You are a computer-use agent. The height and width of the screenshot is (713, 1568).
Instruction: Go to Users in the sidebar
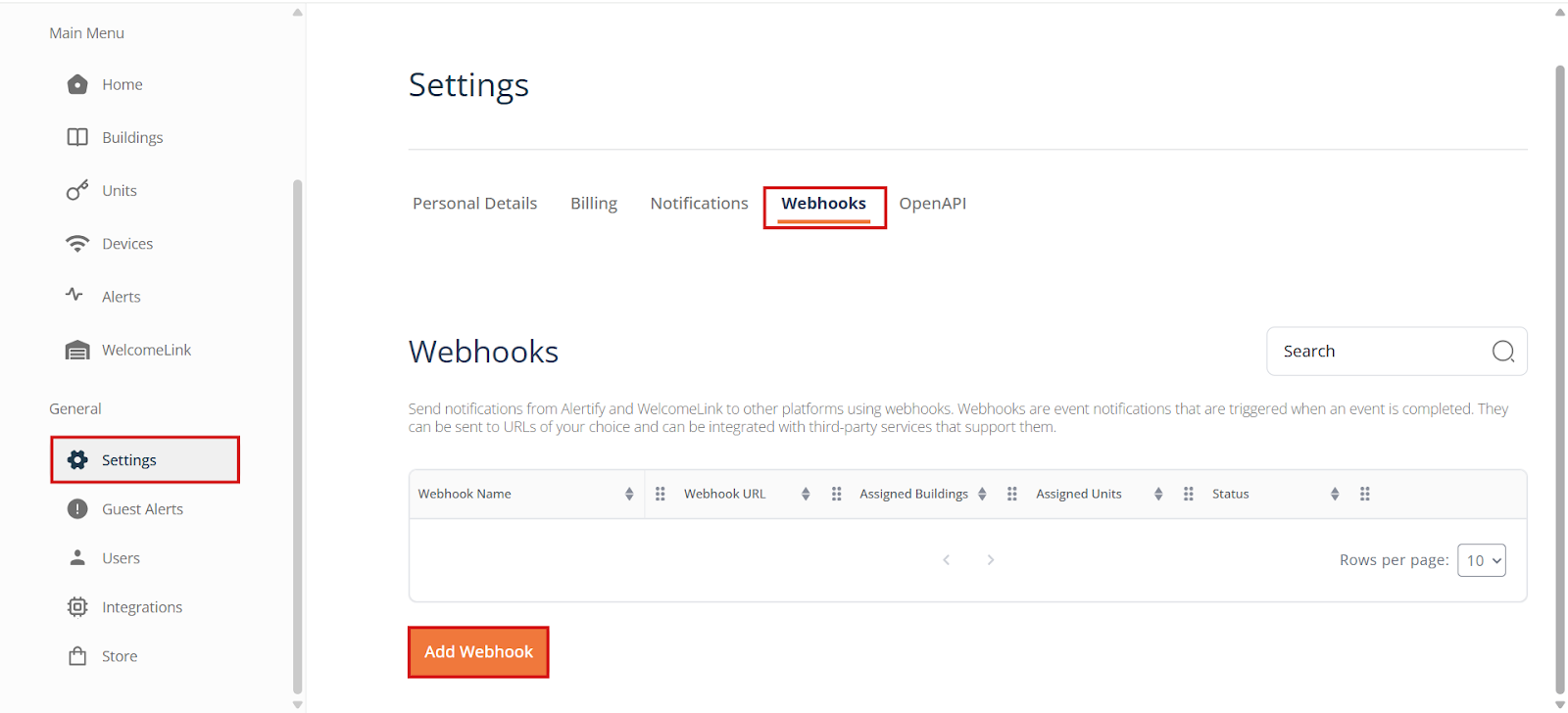[121, 558]
